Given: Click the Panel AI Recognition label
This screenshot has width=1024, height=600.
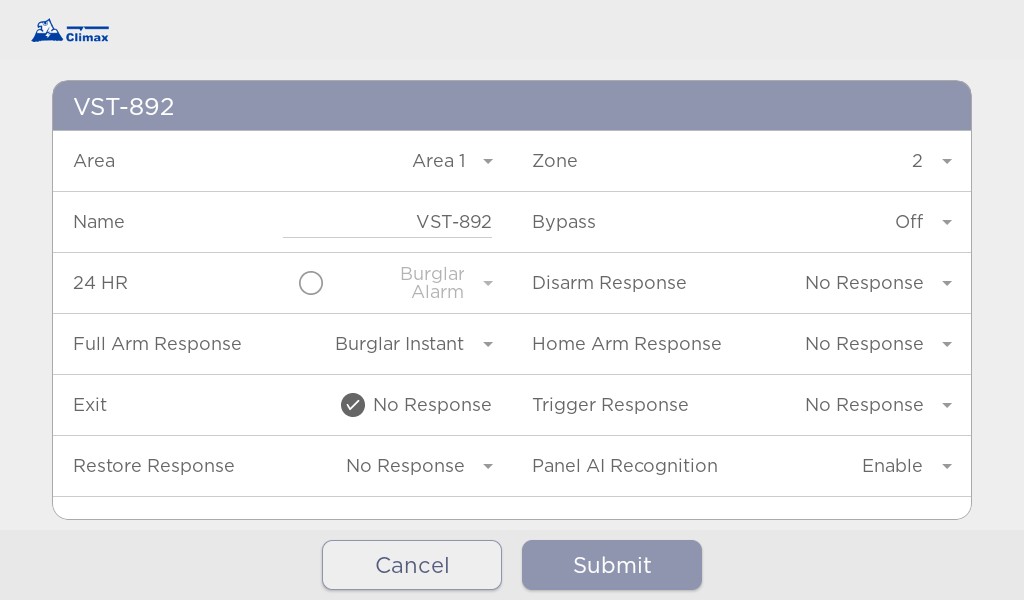Looking at the screenshot, I should click(x=625, y=466).
